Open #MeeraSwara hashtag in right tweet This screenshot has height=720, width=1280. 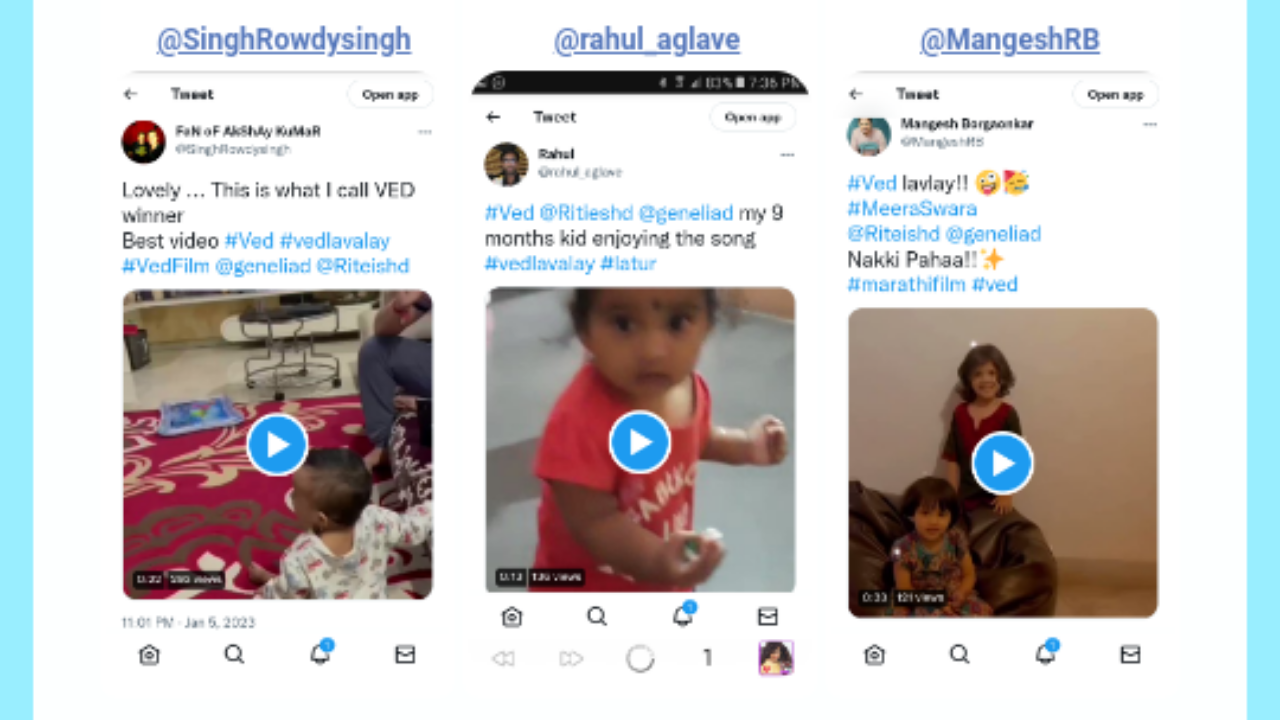tap(912, 209)
